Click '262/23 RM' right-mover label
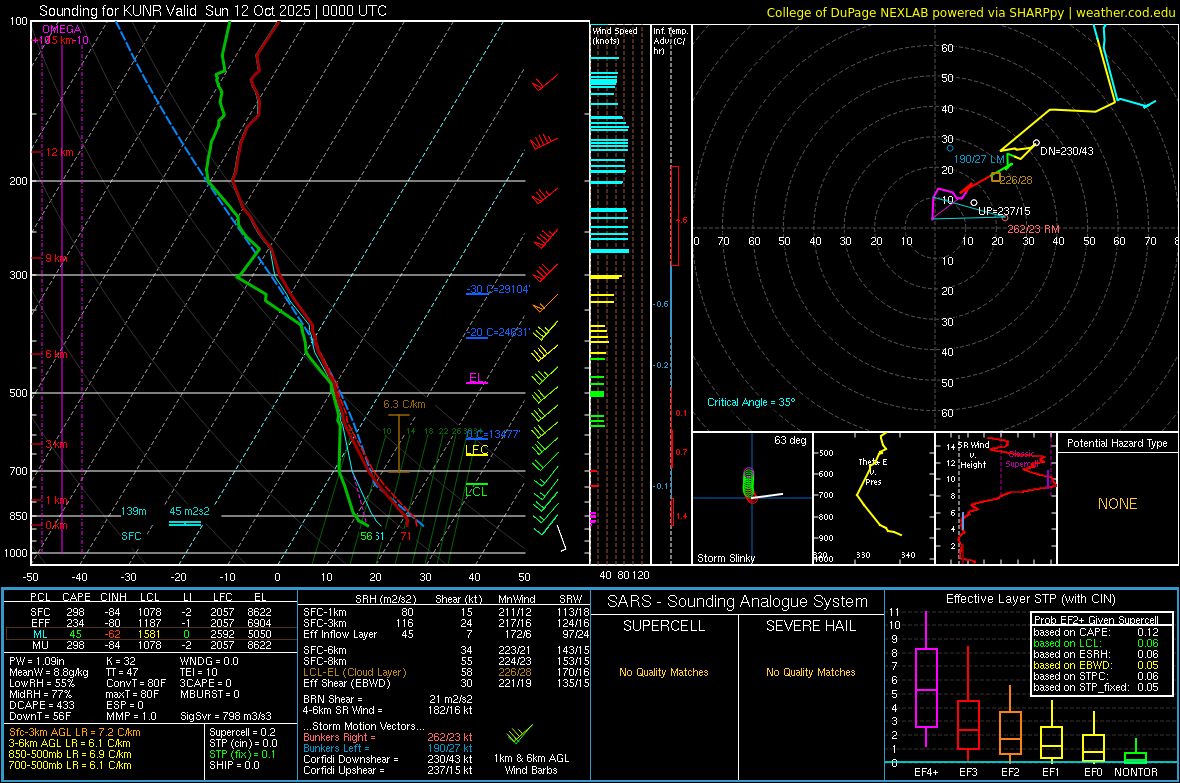The width and height of the screenshot is (1180, 783). 1033,229
